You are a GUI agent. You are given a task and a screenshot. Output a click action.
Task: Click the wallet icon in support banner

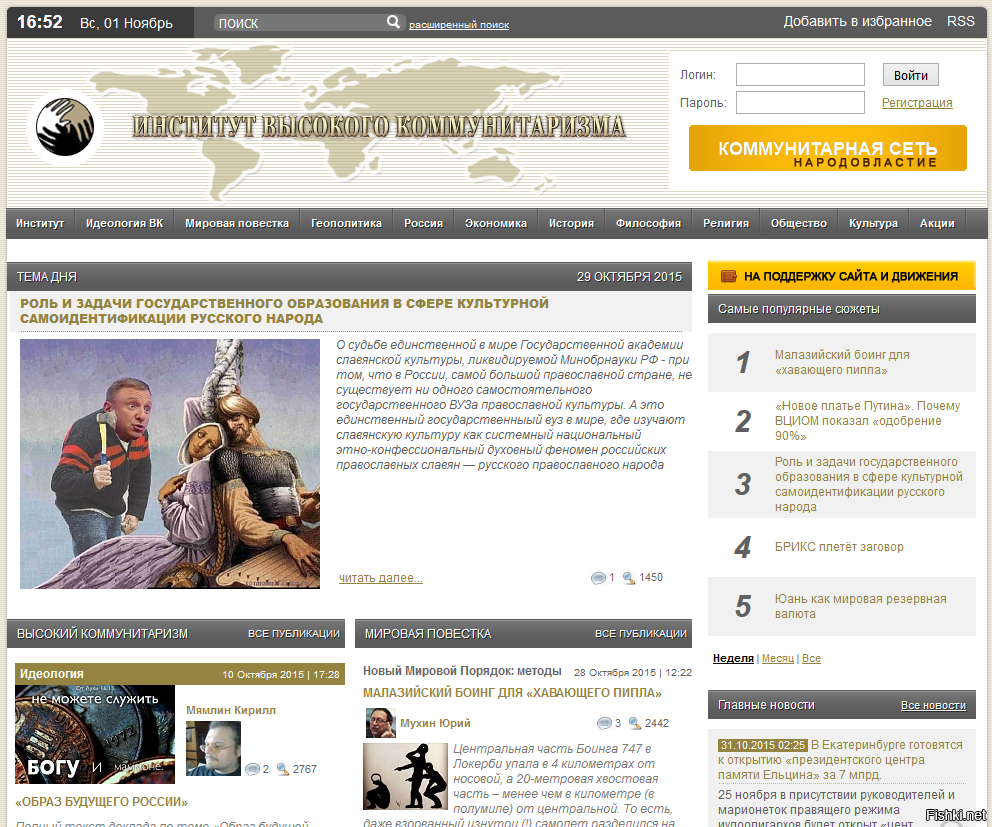(729, 276)
